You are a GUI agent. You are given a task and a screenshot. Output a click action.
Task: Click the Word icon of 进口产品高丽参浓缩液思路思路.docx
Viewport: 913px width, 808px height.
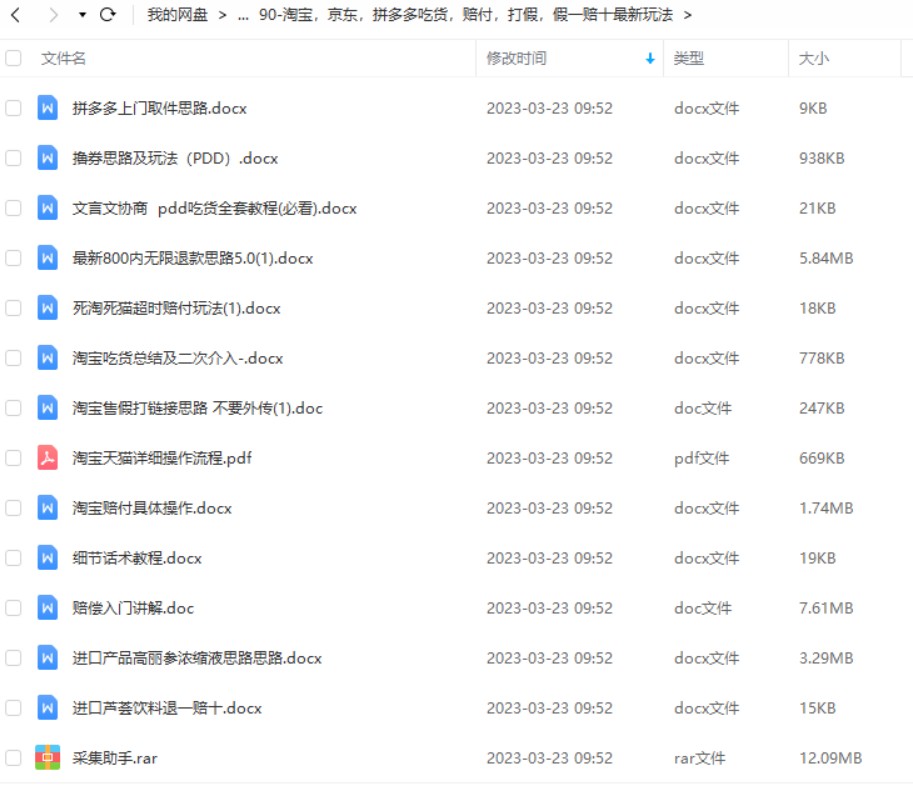pos(48,658)
